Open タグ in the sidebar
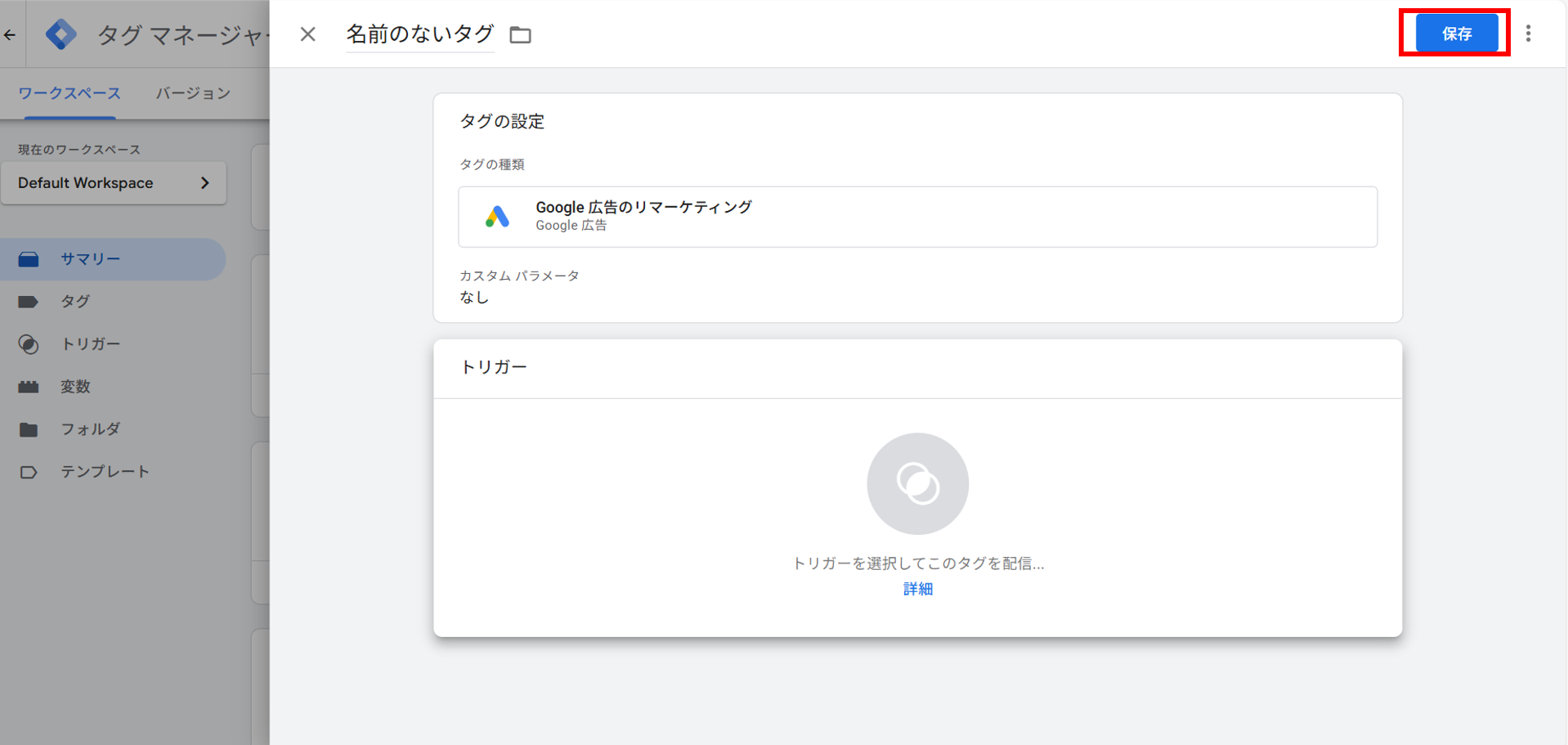Viewport: 1568px width, 745px height. coord(113,302)
